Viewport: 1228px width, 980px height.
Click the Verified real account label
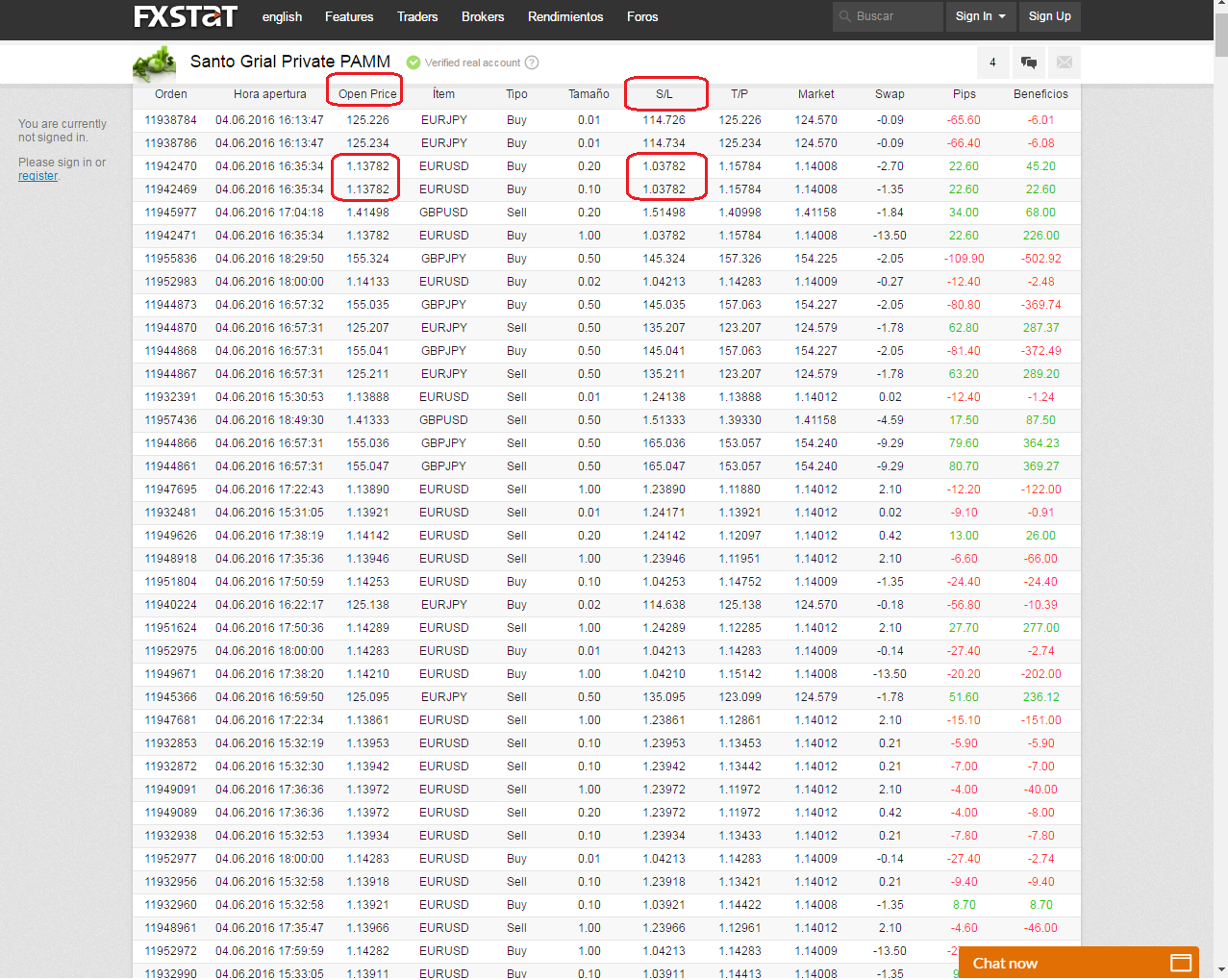(473, 63)
